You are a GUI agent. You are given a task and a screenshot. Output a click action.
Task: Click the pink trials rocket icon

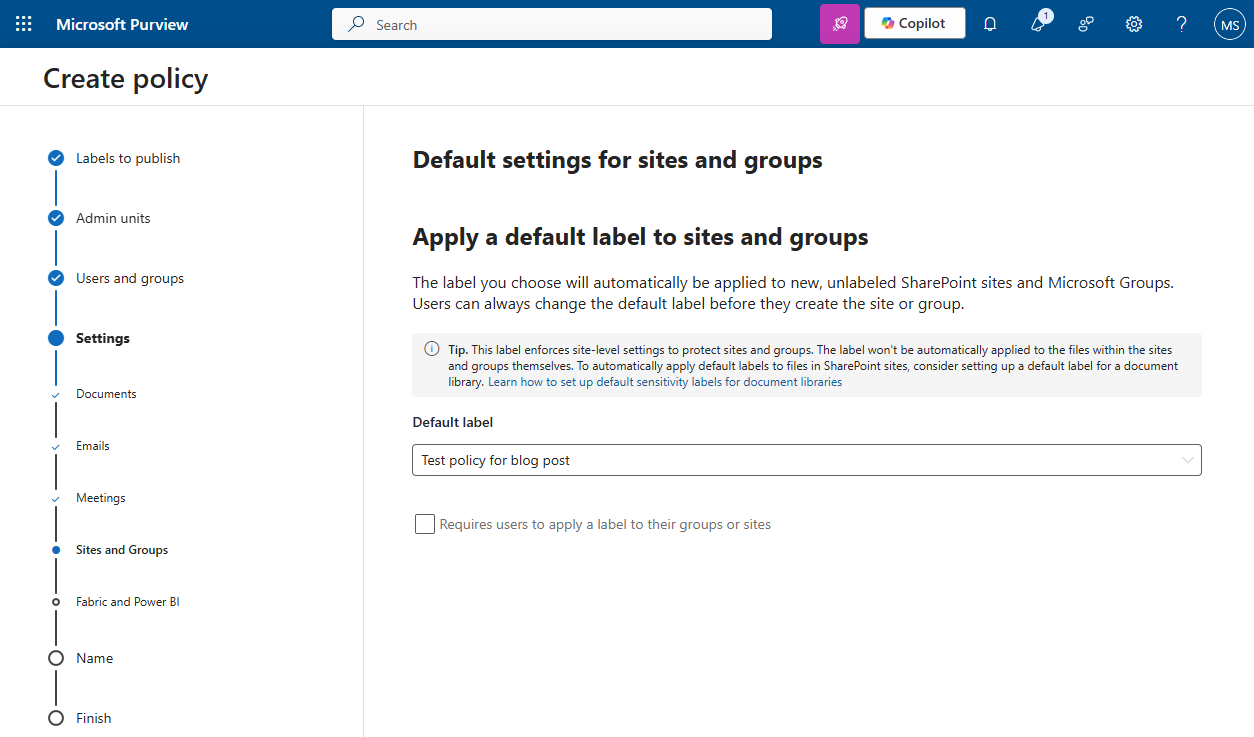coord(839,23)
